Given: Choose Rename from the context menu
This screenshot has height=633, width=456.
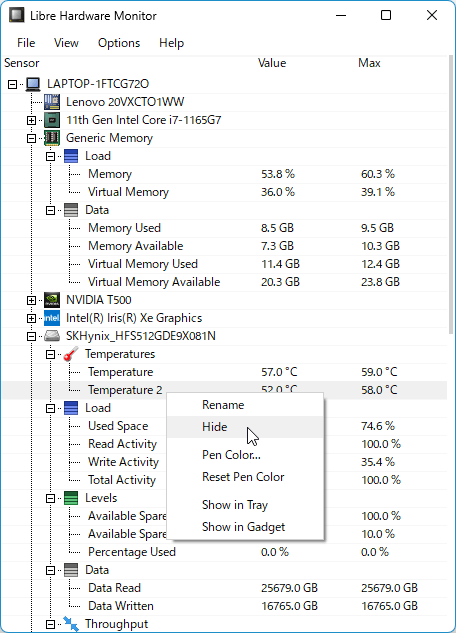Looking at the screenshot, I should click(245, 405).
